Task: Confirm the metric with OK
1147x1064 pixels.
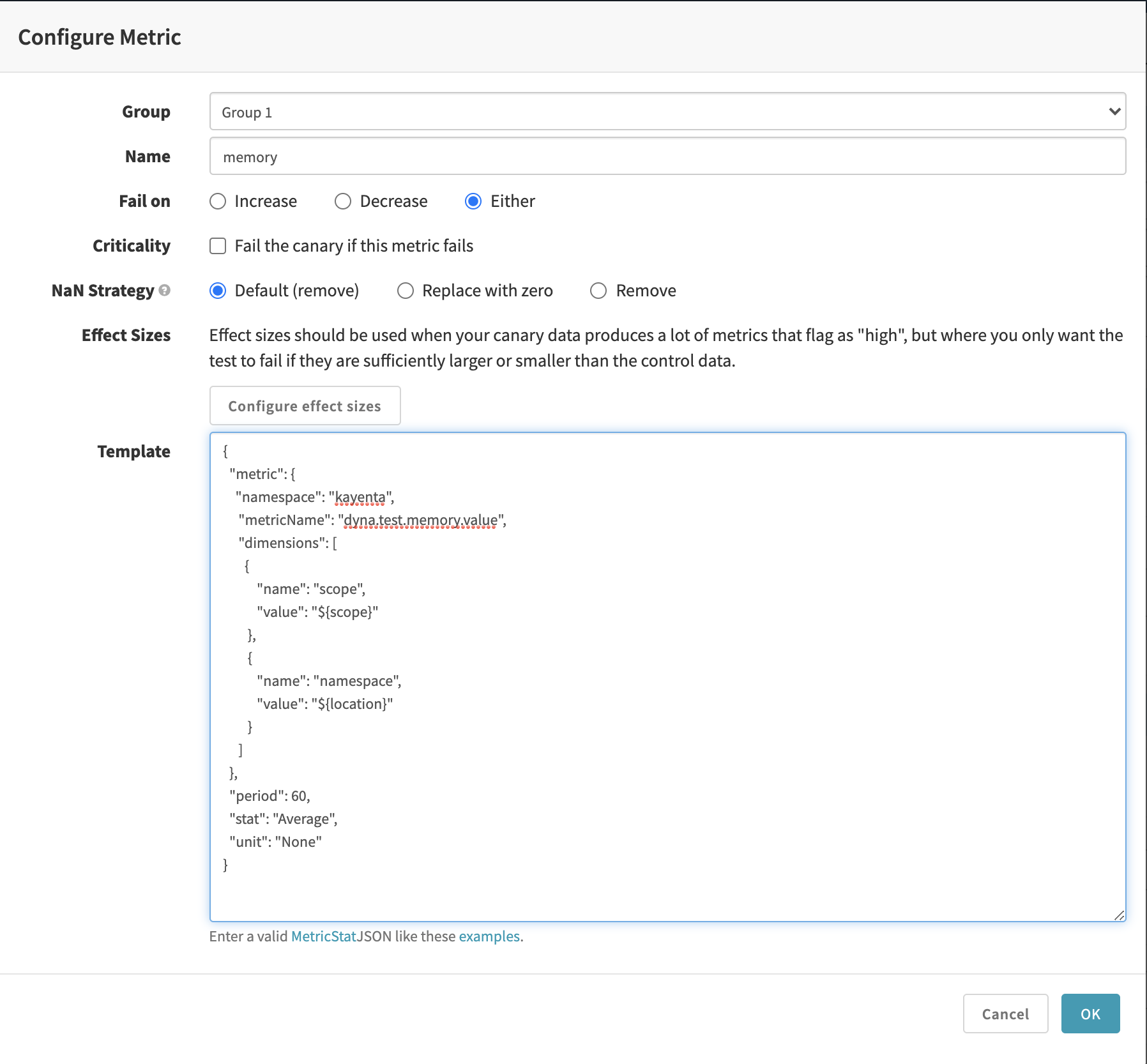Action: pyautogui.click(x=1090, y=1014)
